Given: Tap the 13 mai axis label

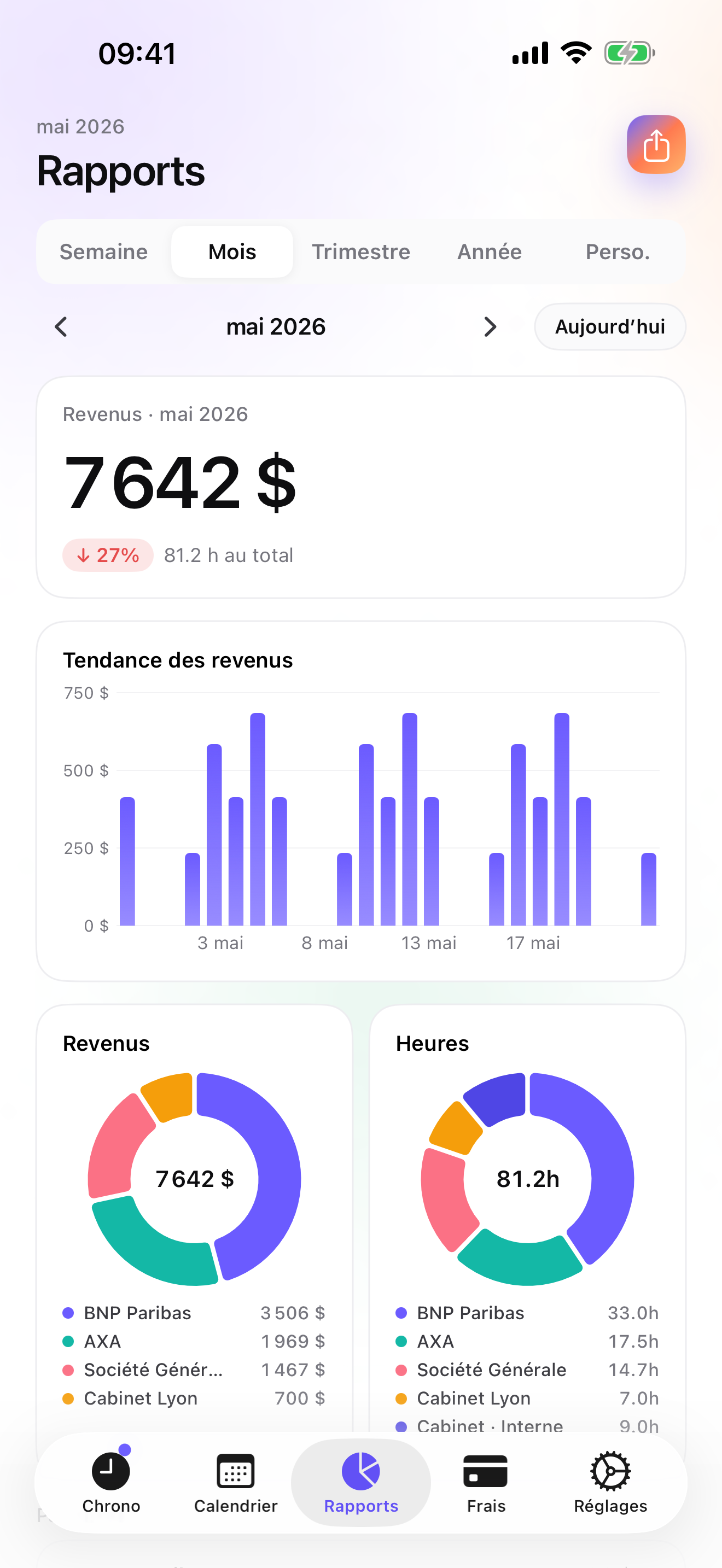Looking at the screenshot, I should click(x=429, y=943).
